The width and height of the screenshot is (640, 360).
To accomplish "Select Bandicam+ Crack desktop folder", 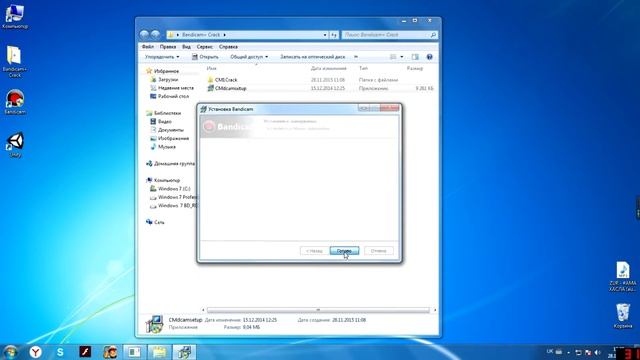I will click(x=15, y=61).
